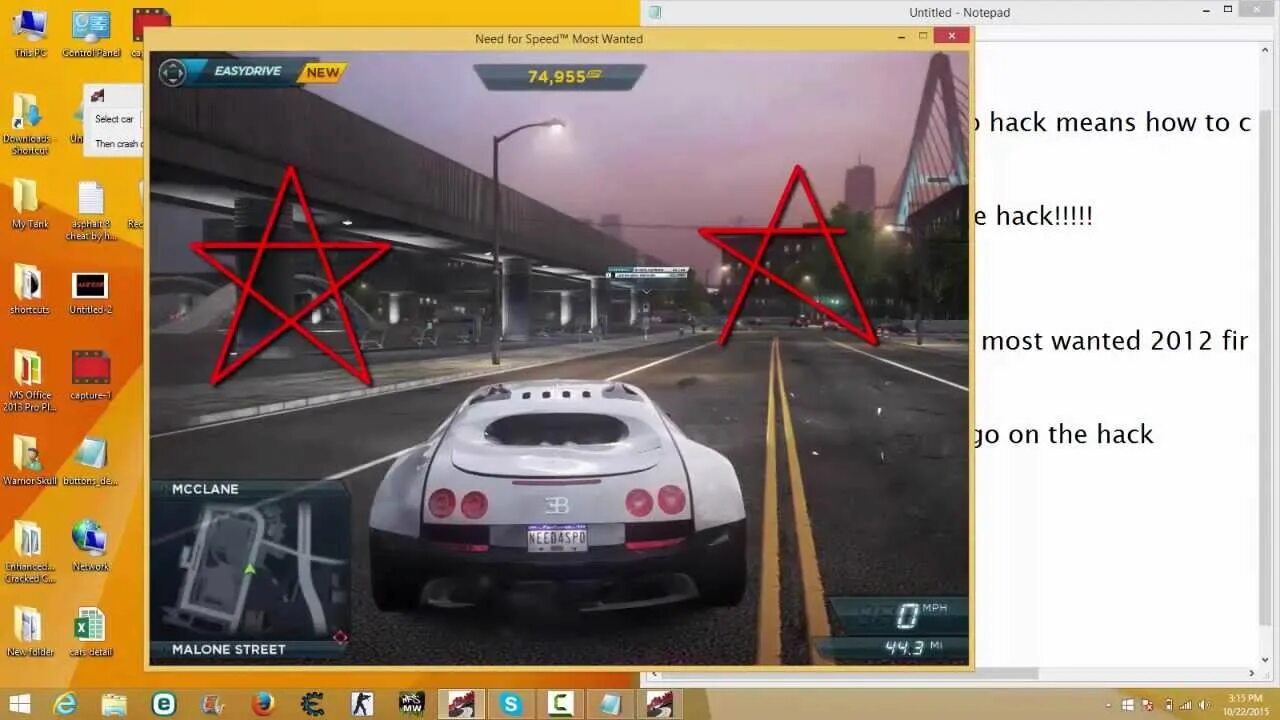Click the Need for Speed Most Wanted title bar
This screenshot has width=1280, height=720.
[x=558, y=38]
